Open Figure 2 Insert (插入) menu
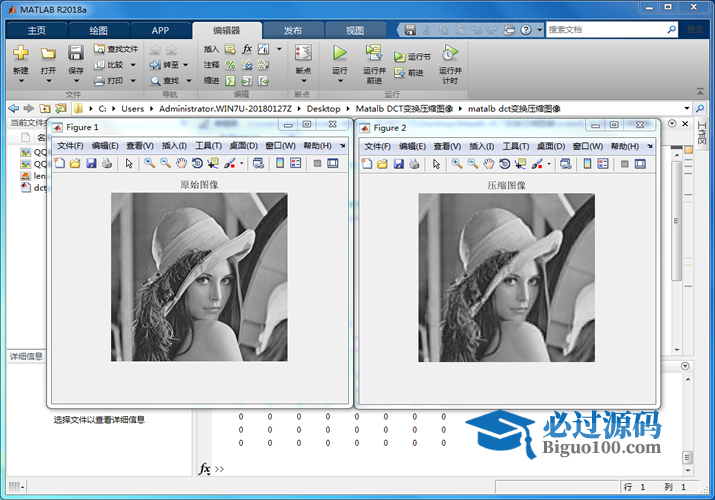This screenshot has width=715, height=500. 482,146
